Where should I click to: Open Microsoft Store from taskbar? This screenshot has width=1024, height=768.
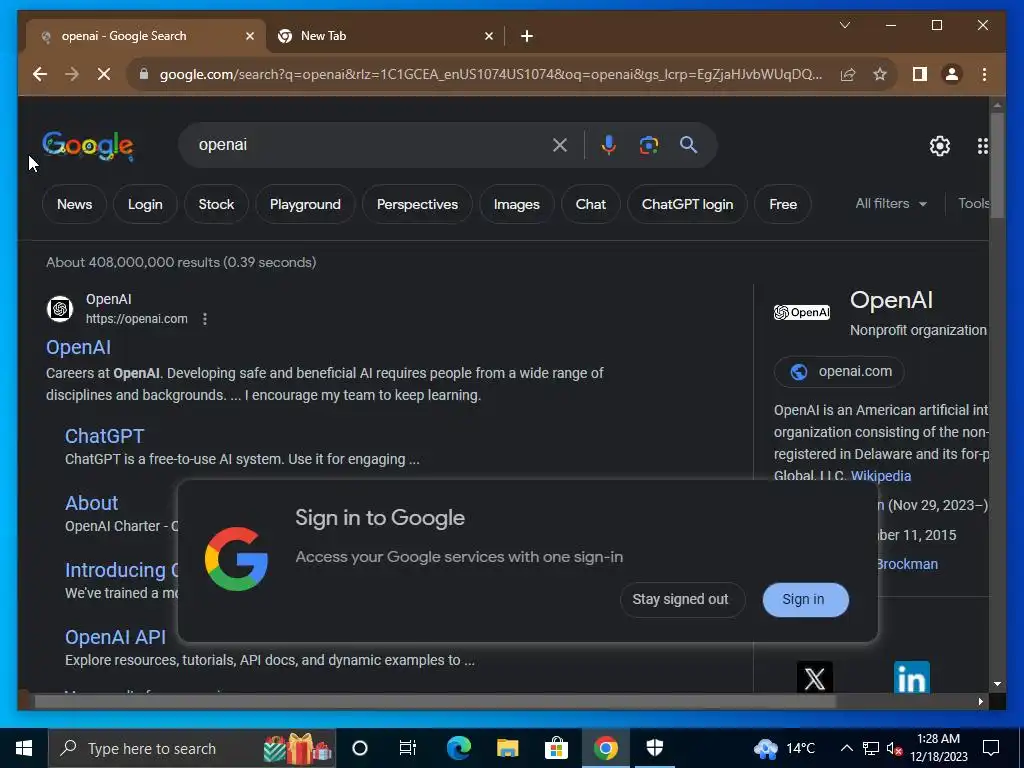point(556,748)
